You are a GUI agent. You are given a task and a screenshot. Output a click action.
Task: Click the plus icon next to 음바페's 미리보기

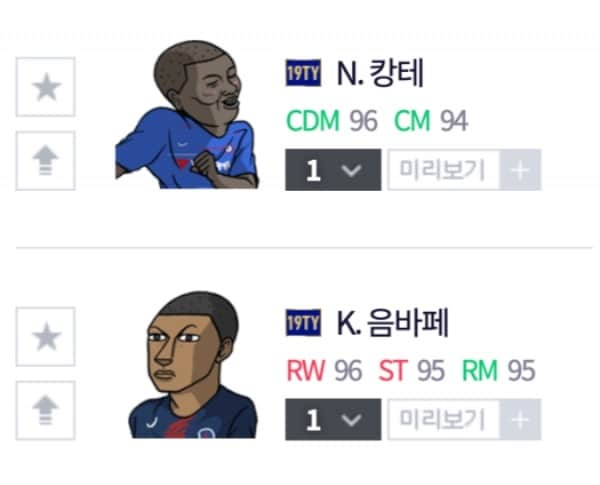520,420
